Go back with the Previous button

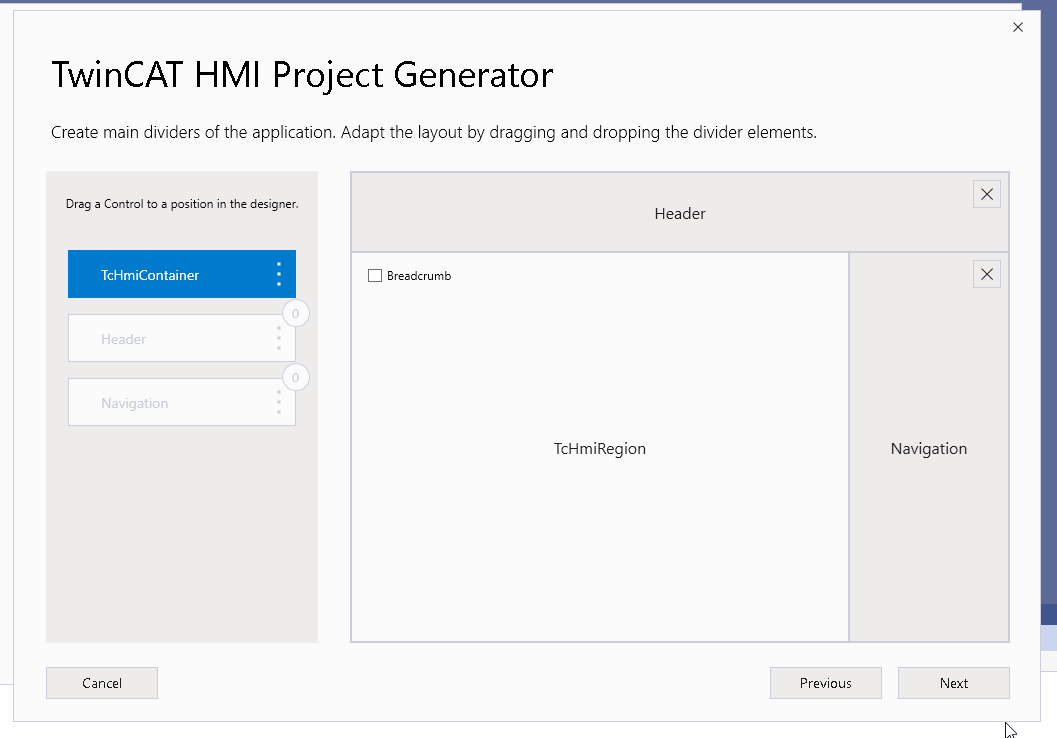click(x=826, y=683)
